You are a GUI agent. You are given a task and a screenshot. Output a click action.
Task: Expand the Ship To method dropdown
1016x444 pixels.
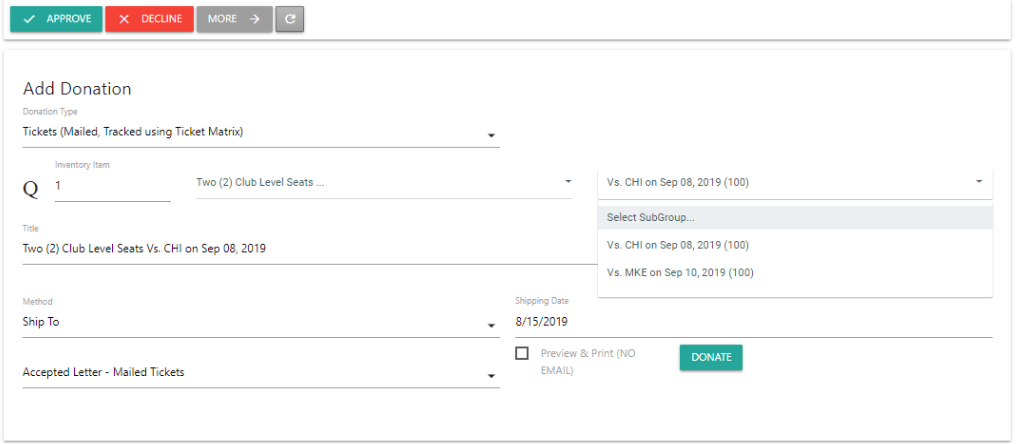[491, 325]
